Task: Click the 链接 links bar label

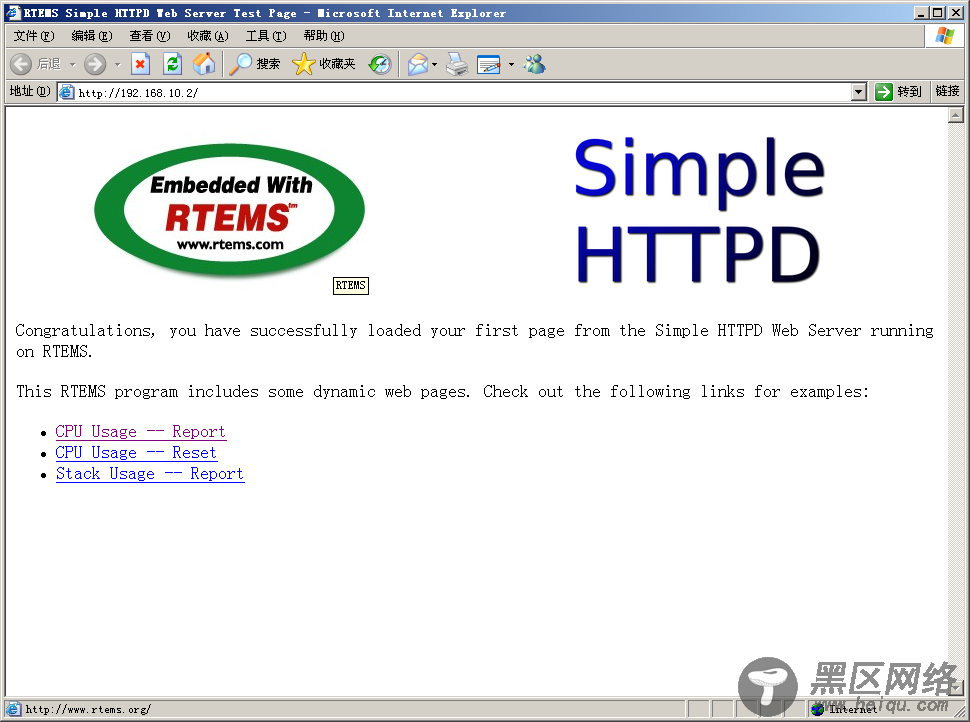Action: 947,92
